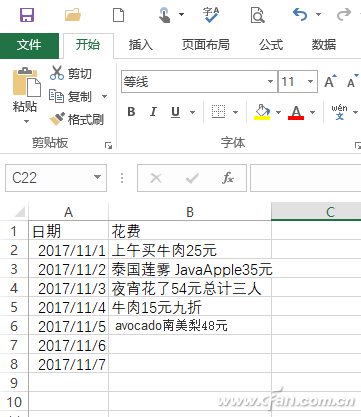Click cell with 日期
This screenshot has height=417, width=361.
coord(68,231)
